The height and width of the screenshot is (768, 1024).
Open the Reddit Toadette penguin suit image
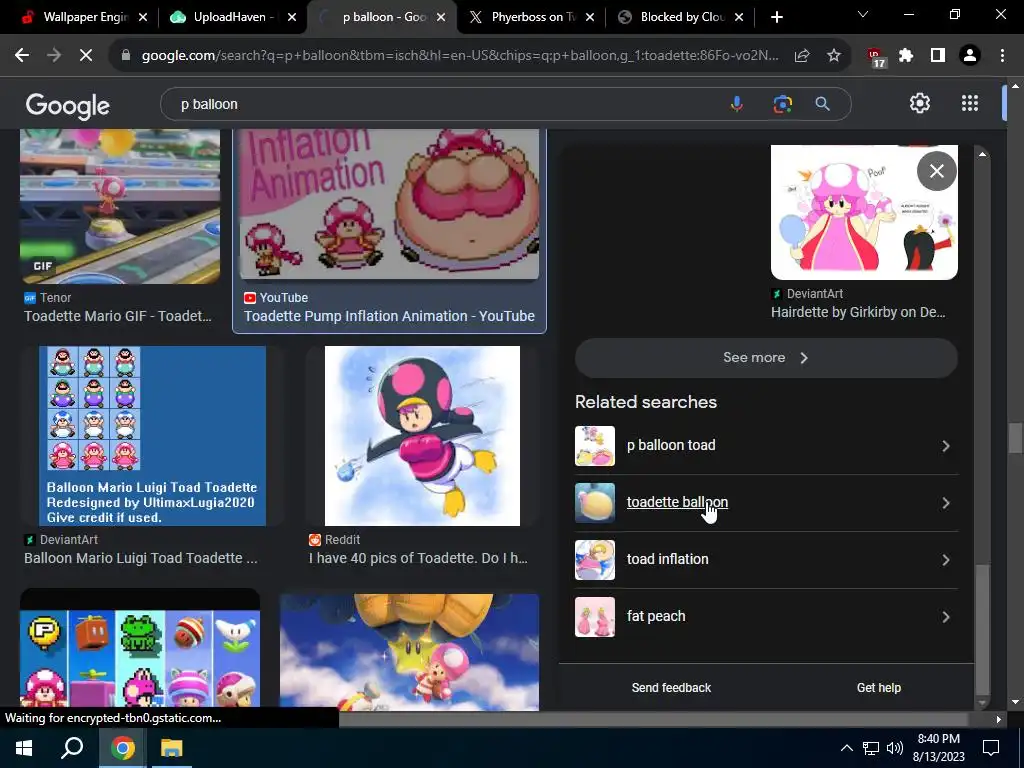423,436
